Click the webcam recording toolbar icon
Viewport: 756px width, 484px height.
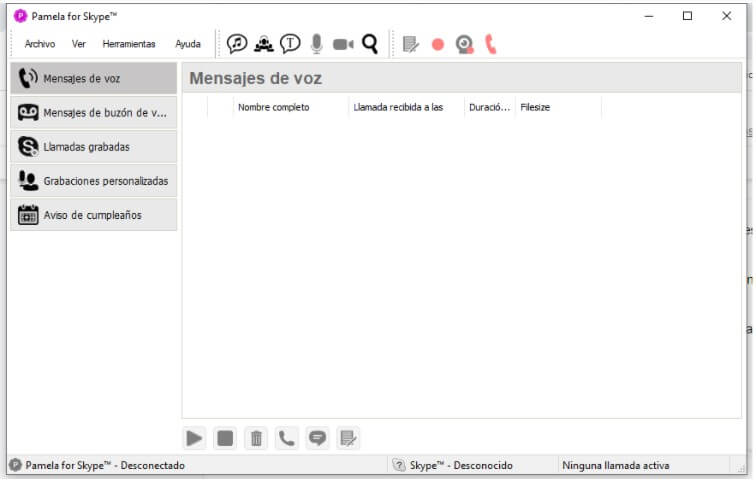[465, 45]
